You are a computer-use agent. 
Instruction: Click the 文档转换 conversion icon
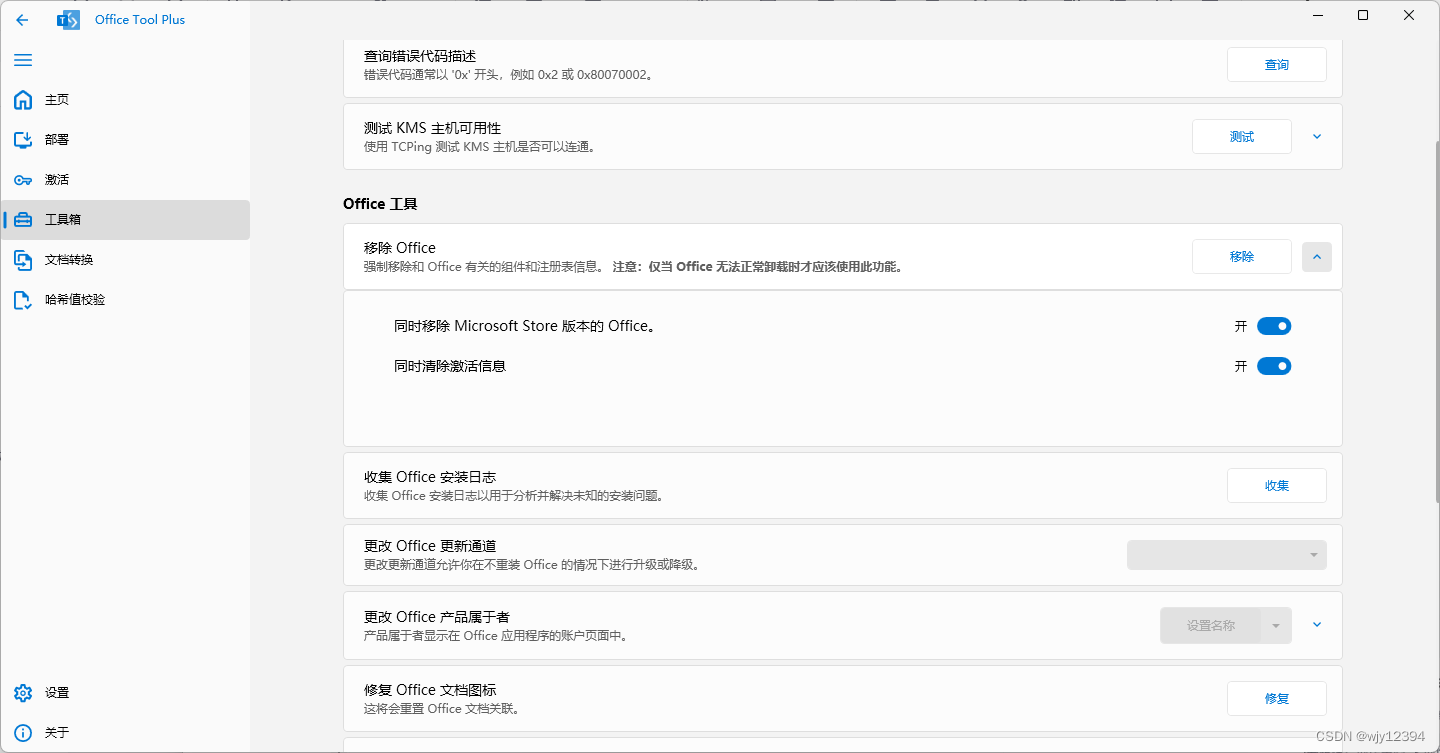pyautogui.click(x=23, y=260)
